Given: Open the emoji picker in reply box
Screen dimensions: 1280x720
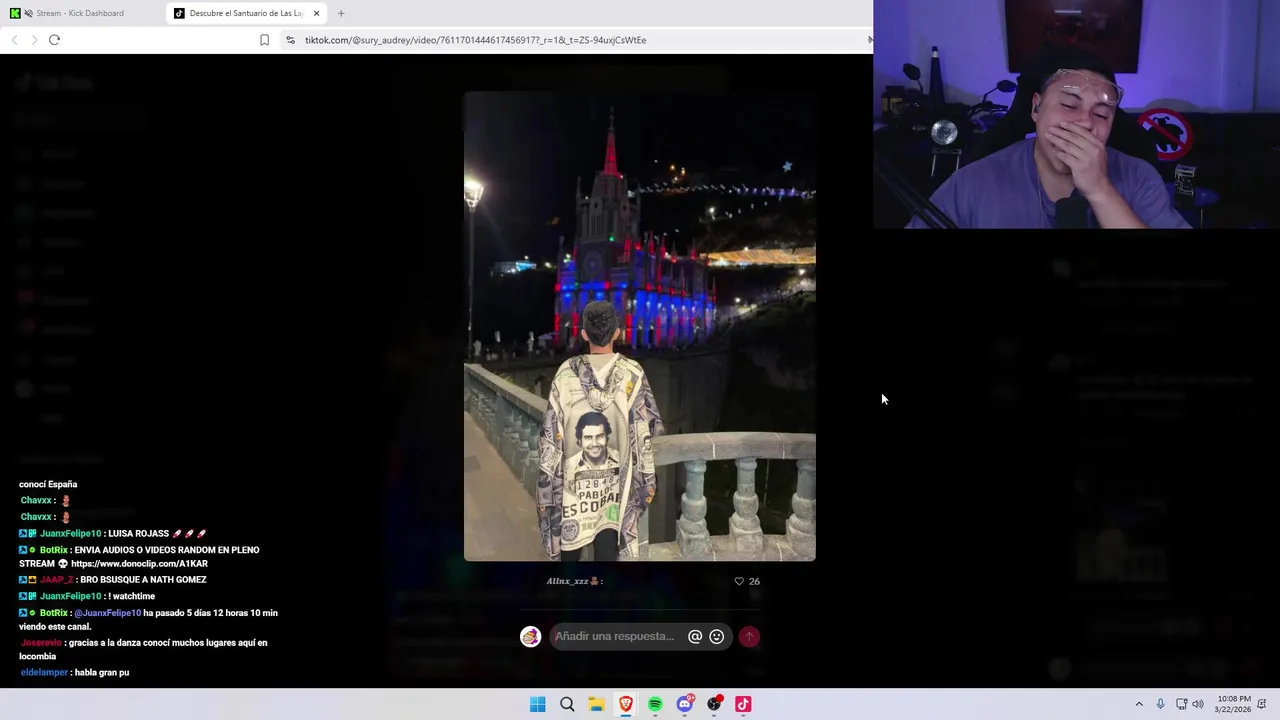Looking at the screenshot, I should tap(717, 636).
